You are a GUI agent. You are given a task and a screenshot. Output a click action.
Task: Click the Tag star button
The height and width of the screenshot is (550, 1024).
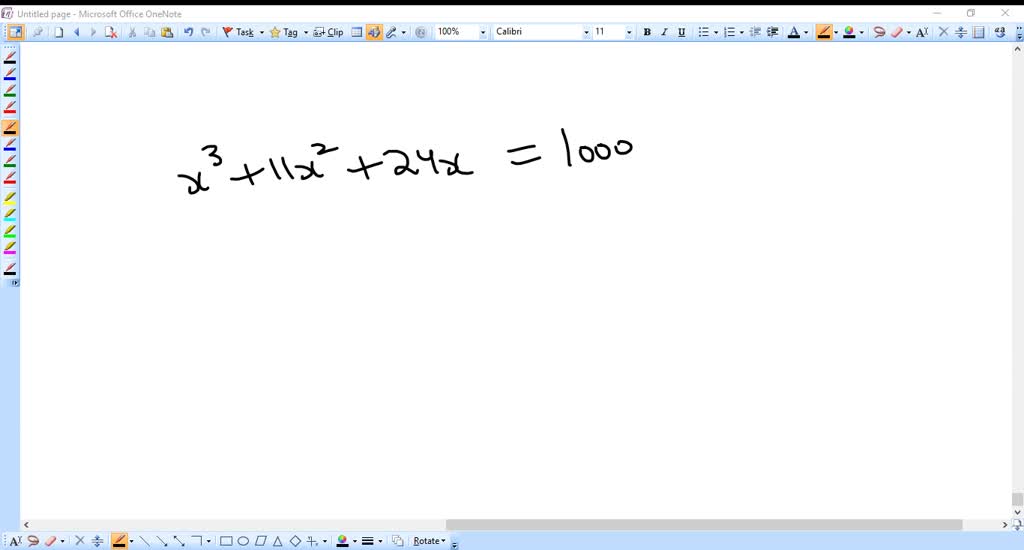(283, 32)
